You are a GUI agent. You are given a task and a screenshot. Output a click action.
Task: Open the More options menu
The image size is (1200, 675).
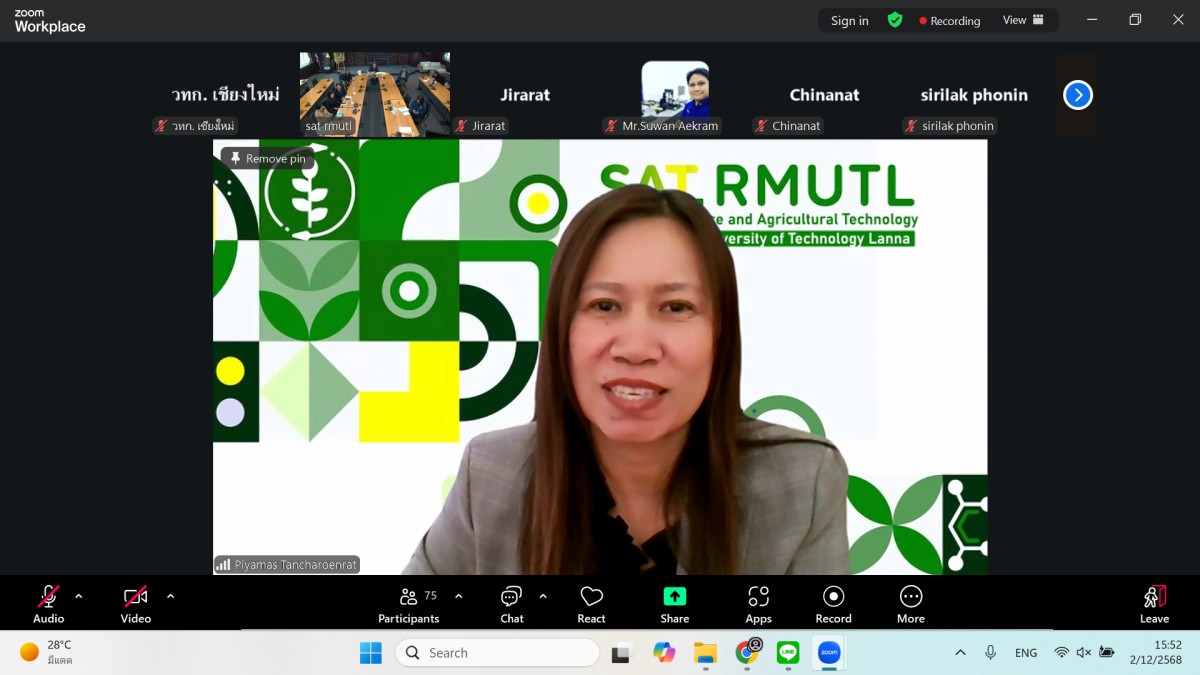[x=910, y=604]
